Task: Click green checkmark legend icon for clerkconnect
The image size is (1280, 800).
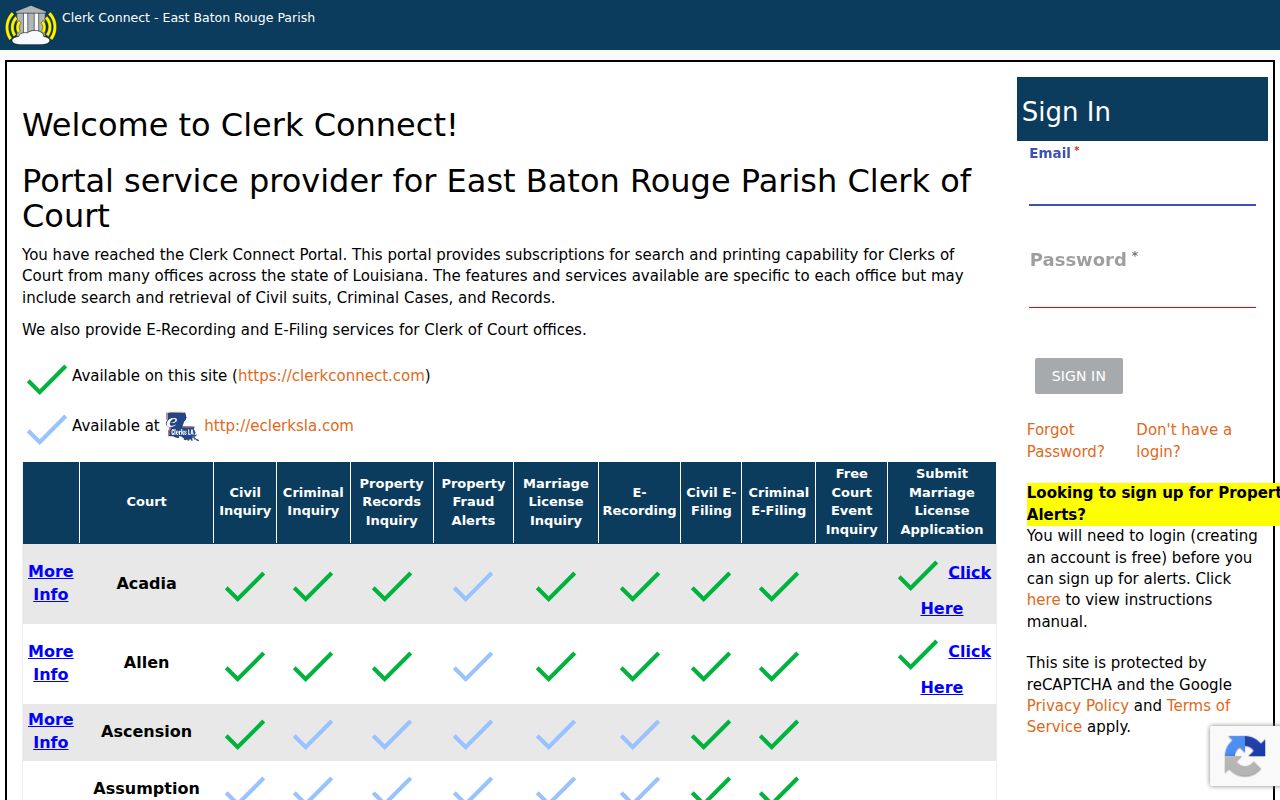Action: point(47,379)
